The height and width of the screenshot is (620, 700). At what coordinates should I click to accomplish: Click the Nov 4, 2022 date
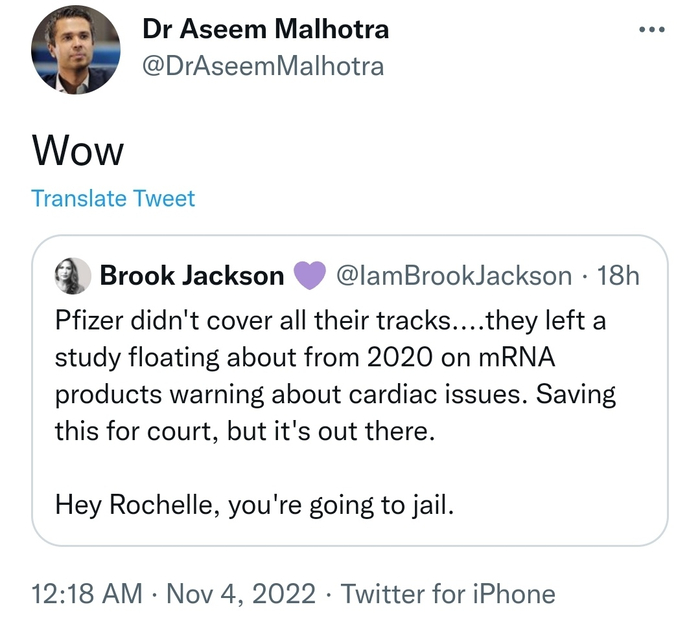coord(241,593)
